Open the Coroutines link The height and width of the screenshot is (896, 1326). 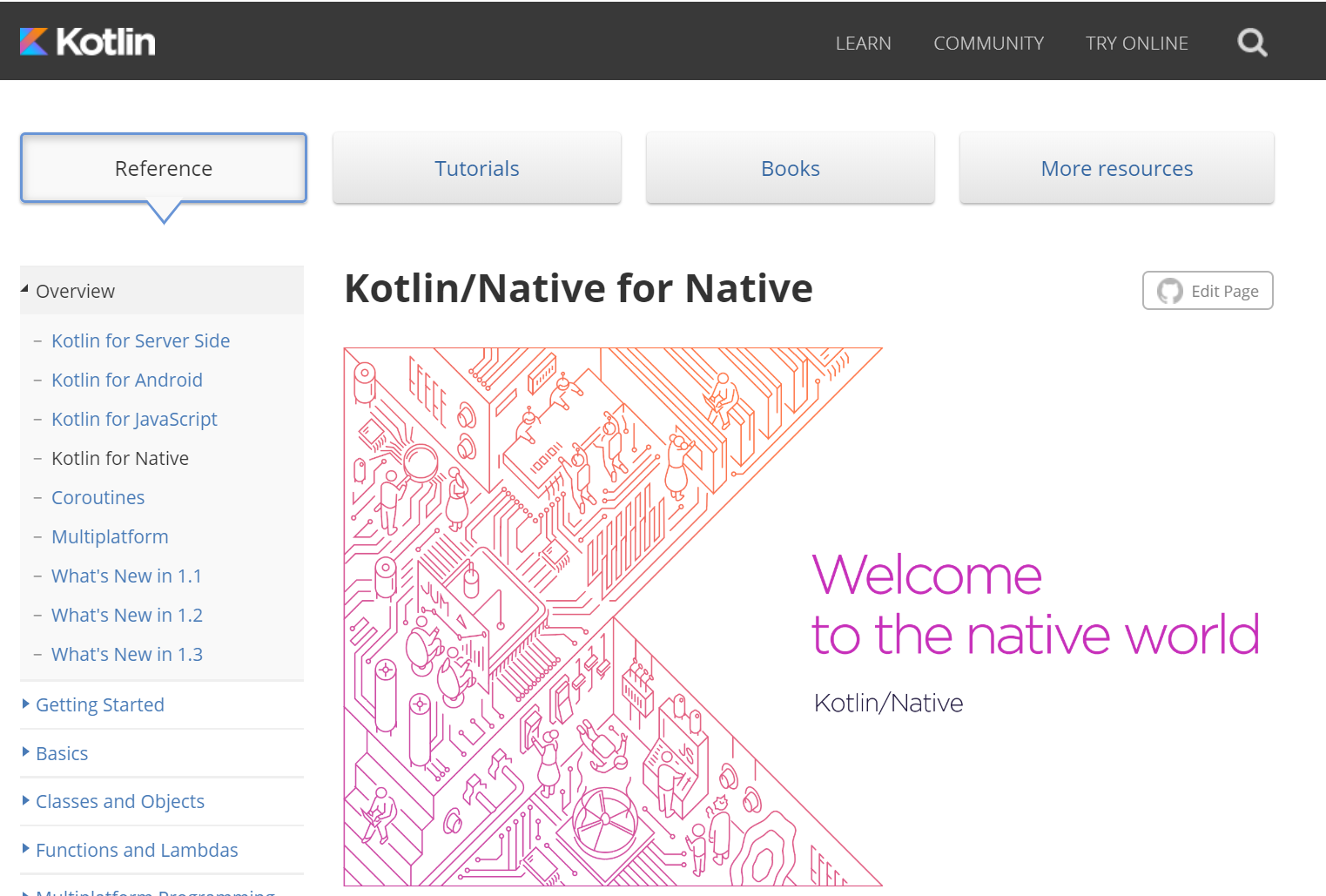click(98, 497)
